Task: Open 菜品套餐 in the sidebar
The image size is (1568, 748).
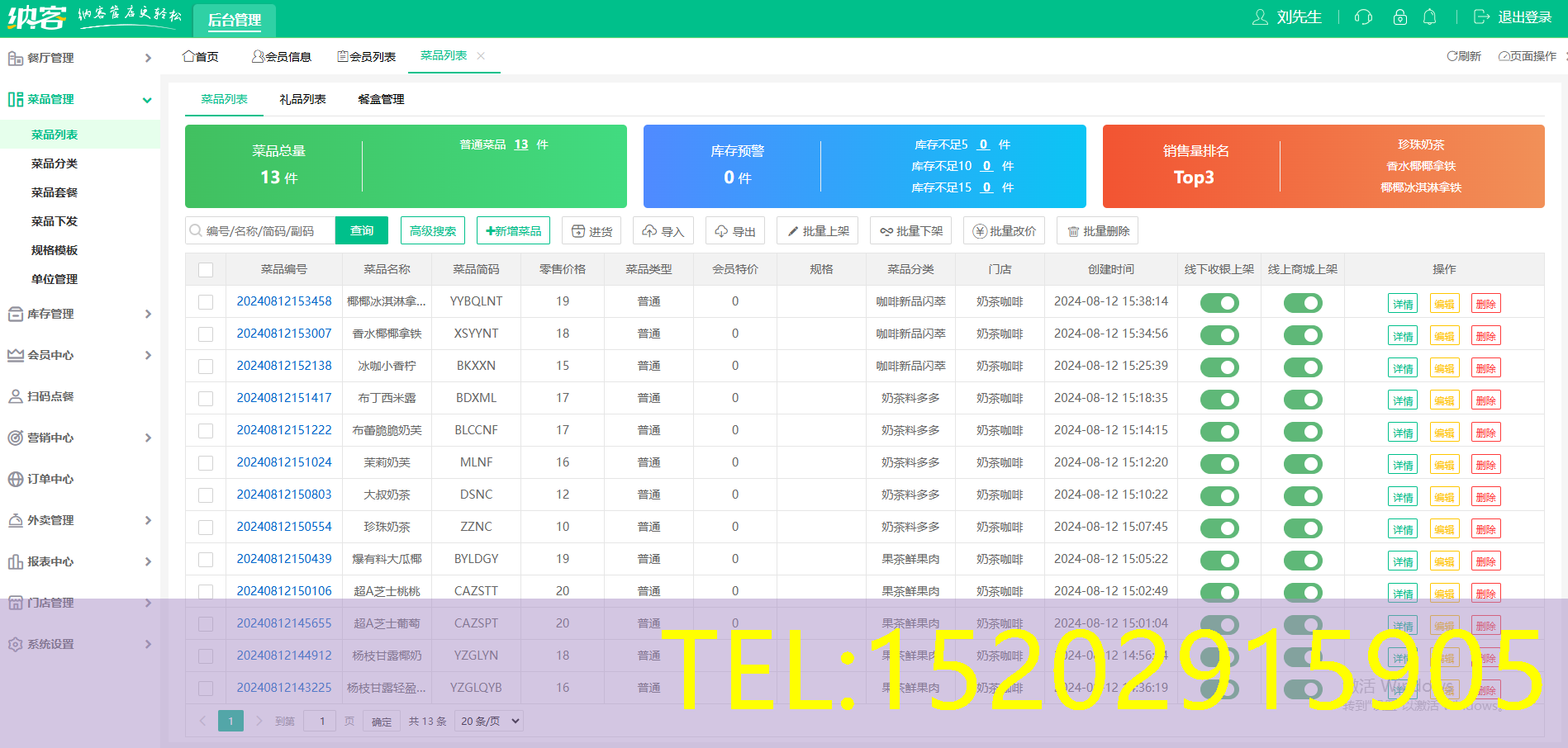Action: click(55, 192)
